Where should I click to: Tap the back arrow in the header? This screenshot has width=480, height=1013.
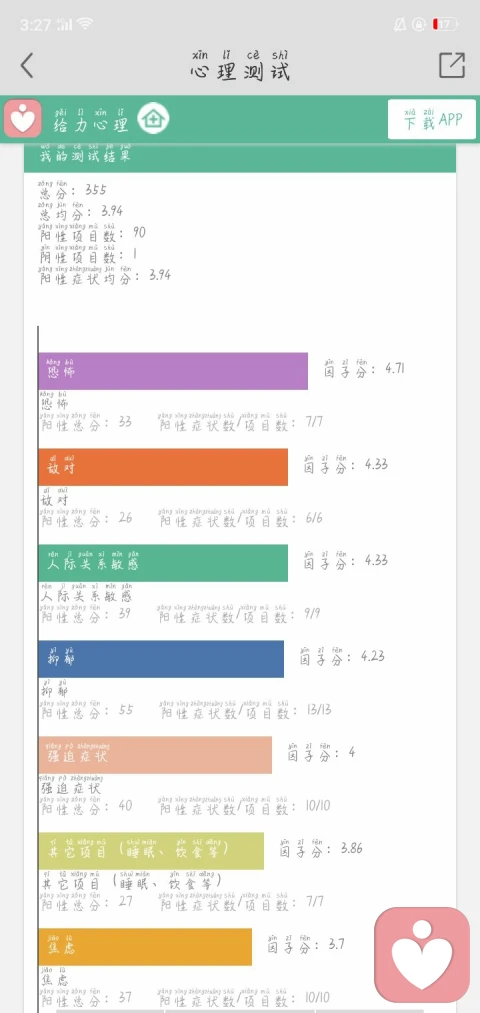pos(26,65)
